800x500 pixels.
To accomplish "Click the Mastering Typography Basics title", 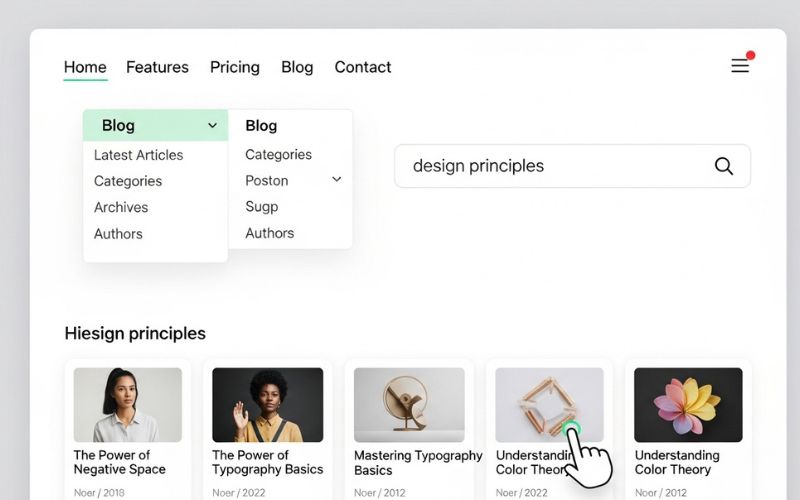I will point(418,463).
